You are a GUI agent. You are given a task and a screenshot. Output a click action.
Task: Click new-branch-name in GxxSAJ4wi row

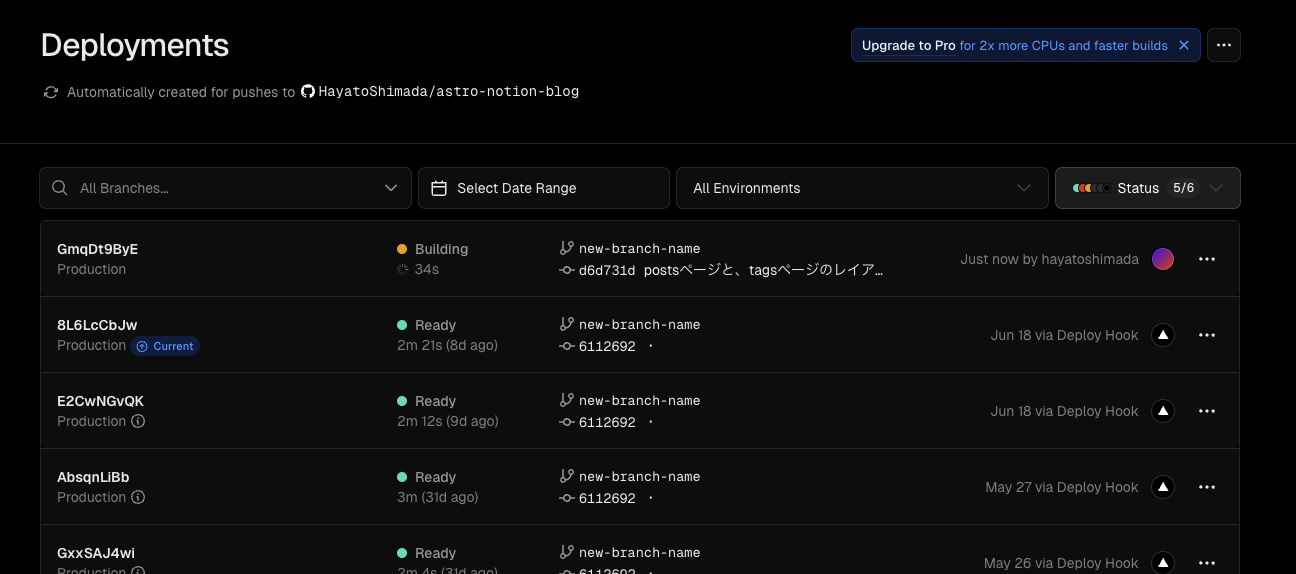pos(639,552)
